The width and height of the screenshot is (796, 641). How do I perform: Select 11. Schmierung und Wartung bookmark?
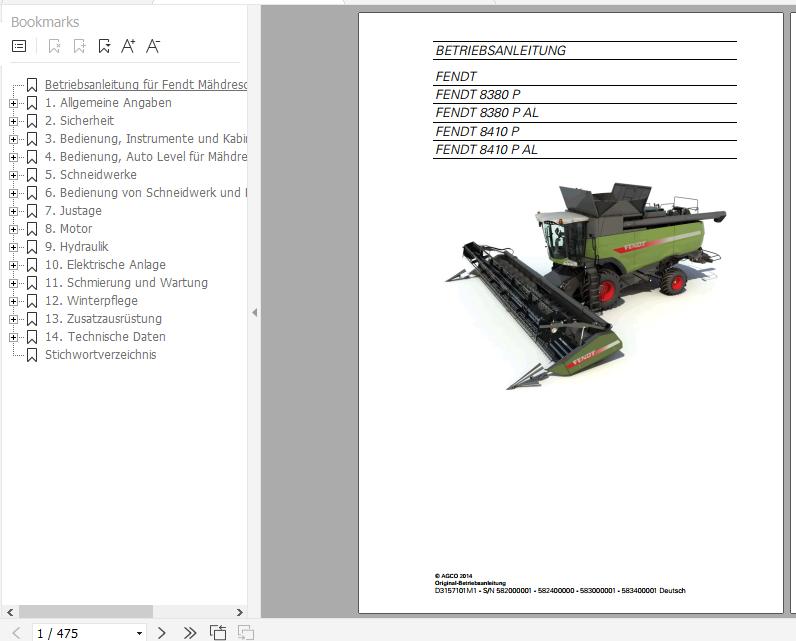coord(126,283)
